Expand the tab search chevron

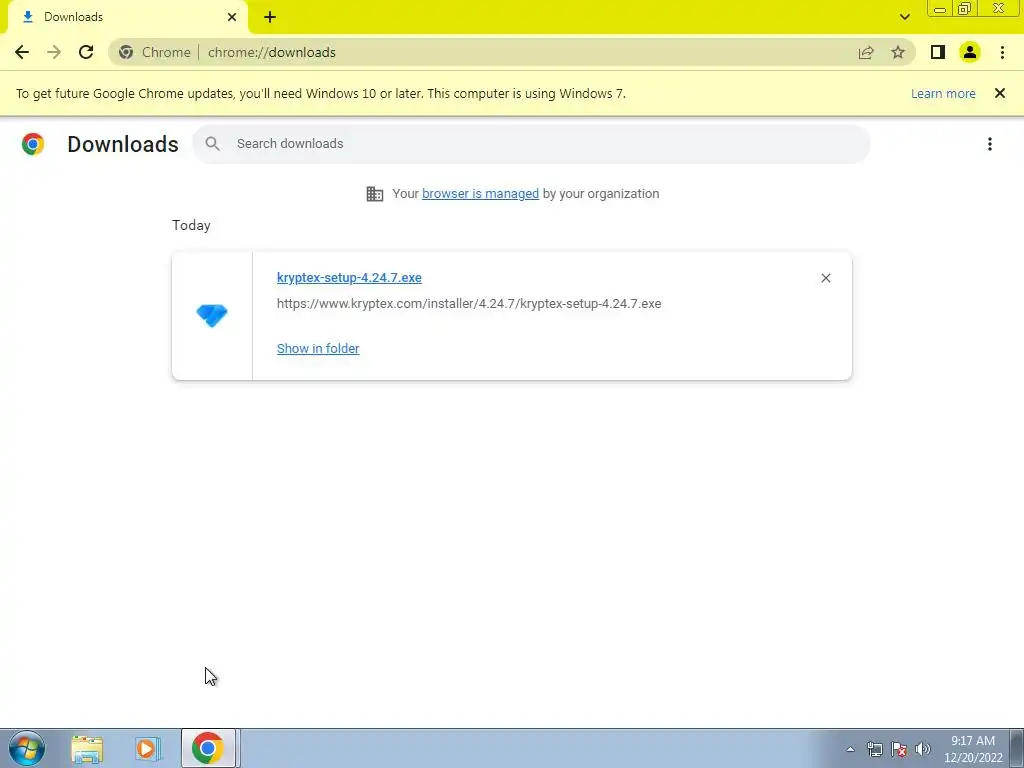904,17
